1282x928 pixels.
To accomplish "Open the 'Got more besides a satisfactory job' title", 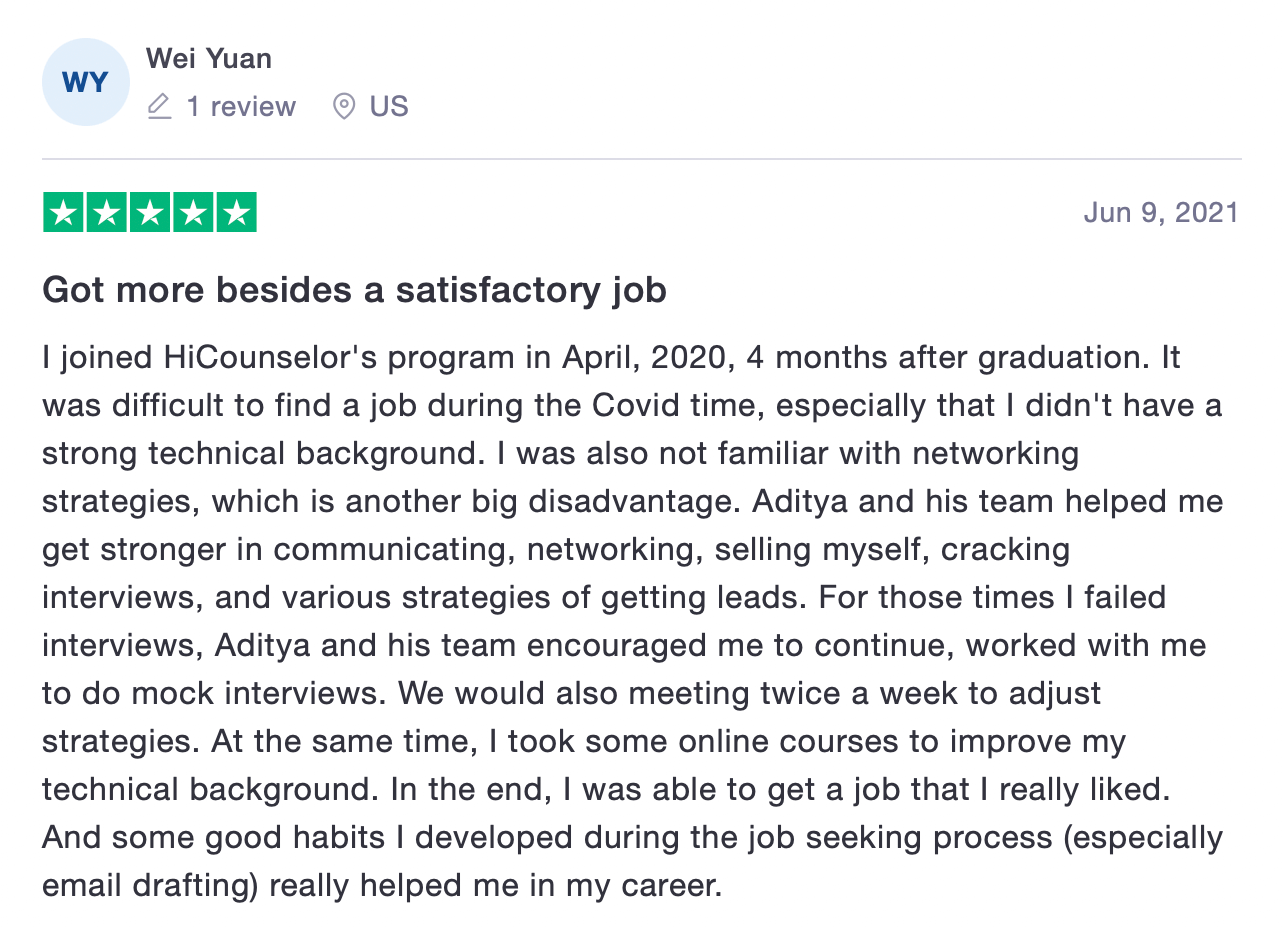I will point(354,290).
